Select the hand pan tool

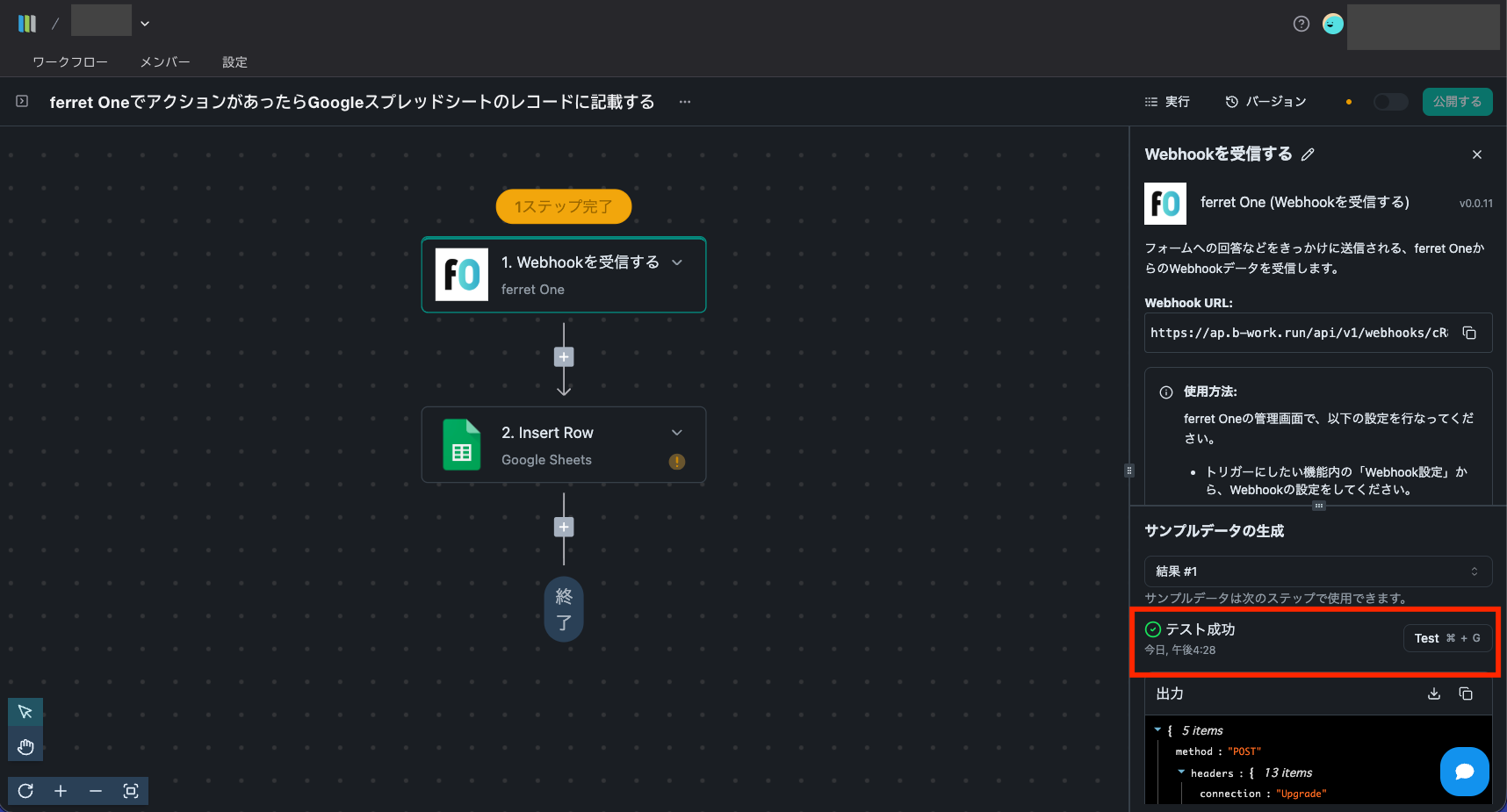[25, 747]
